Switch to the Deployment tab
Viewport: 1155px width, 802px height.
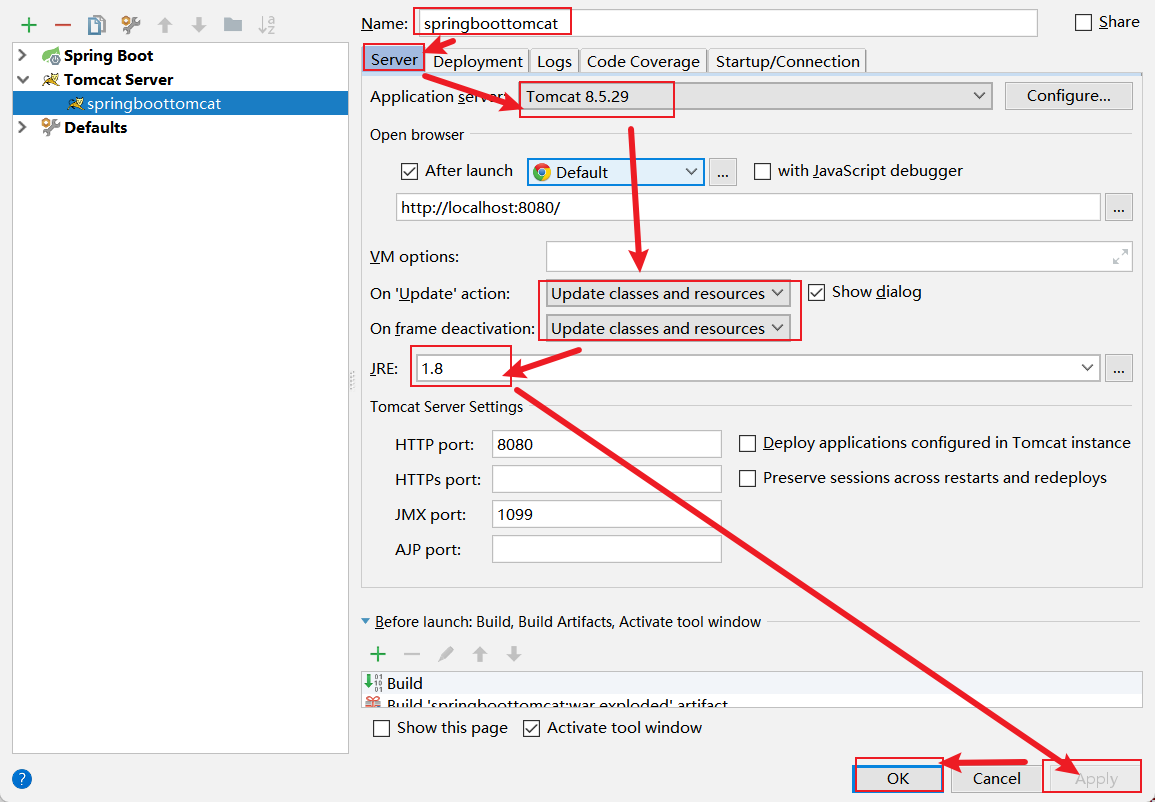click(478, 61)
